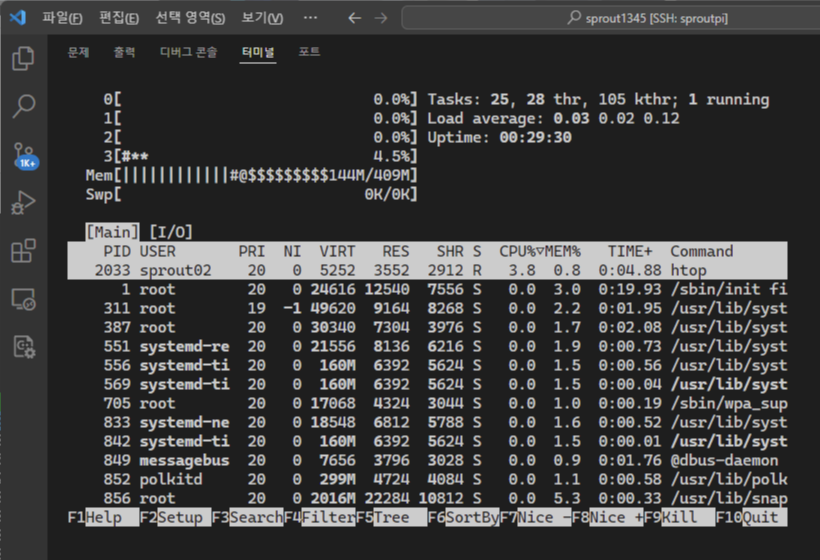
Task: Select the [Main] htop tab
Action: [x=112, y=232]
